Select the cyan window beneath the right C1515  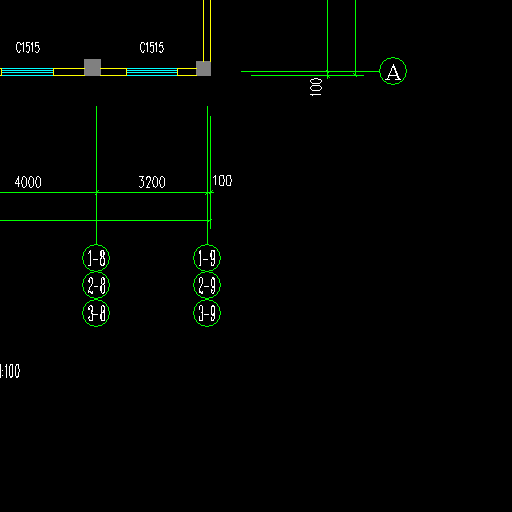(152, 72)
